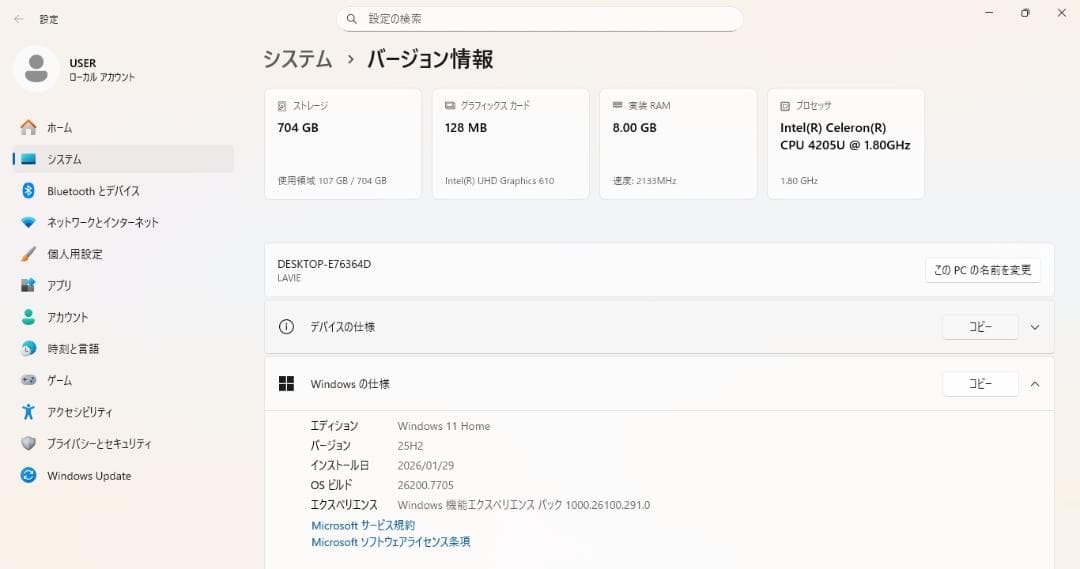The image size is (1080, 569).
Task: Click the 速度: 2133MHz text
Action: click(x=645, y=180)
